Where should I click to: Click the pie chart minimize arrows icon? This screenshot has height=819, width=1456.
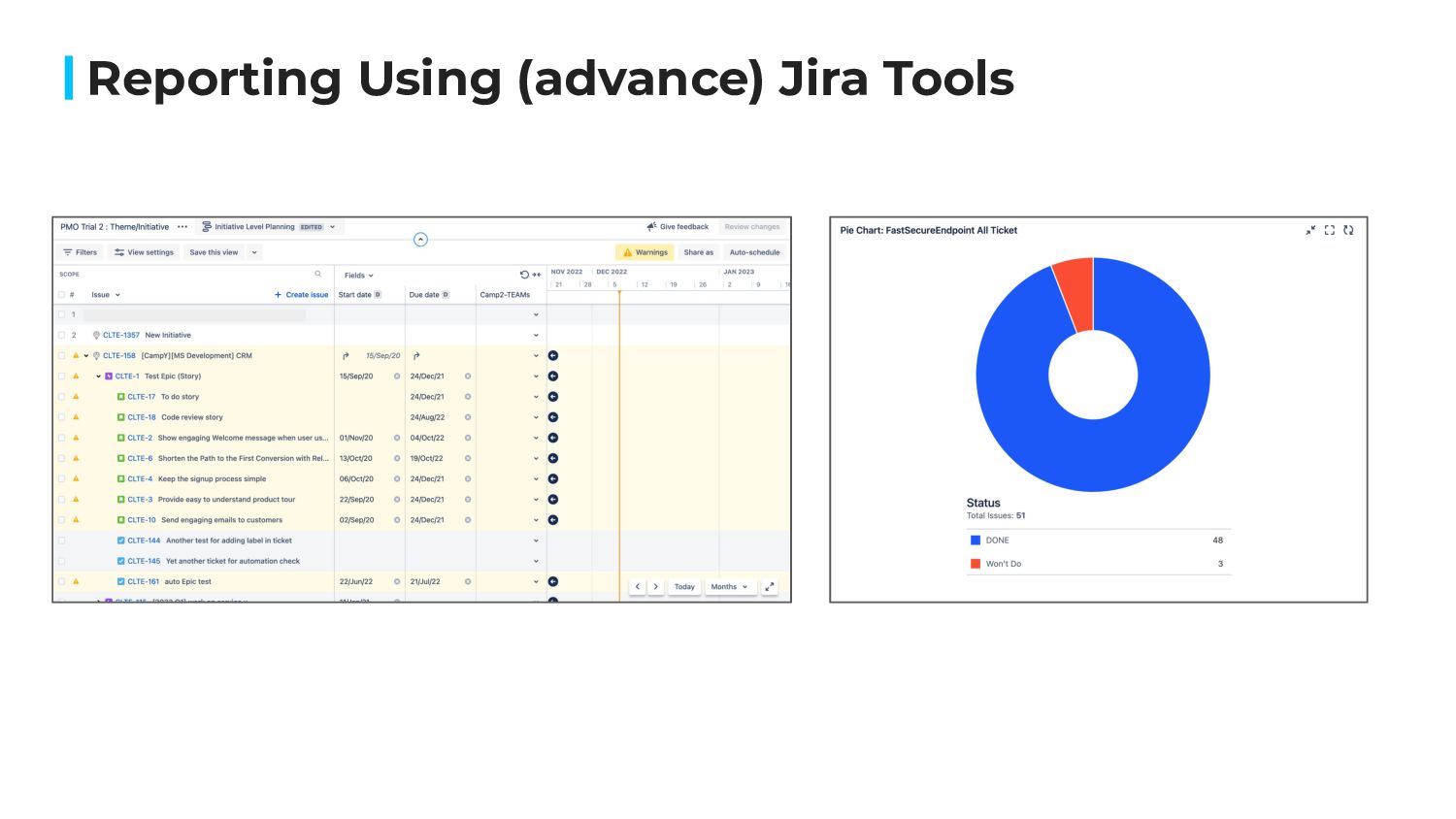(x=1310, y=230)
